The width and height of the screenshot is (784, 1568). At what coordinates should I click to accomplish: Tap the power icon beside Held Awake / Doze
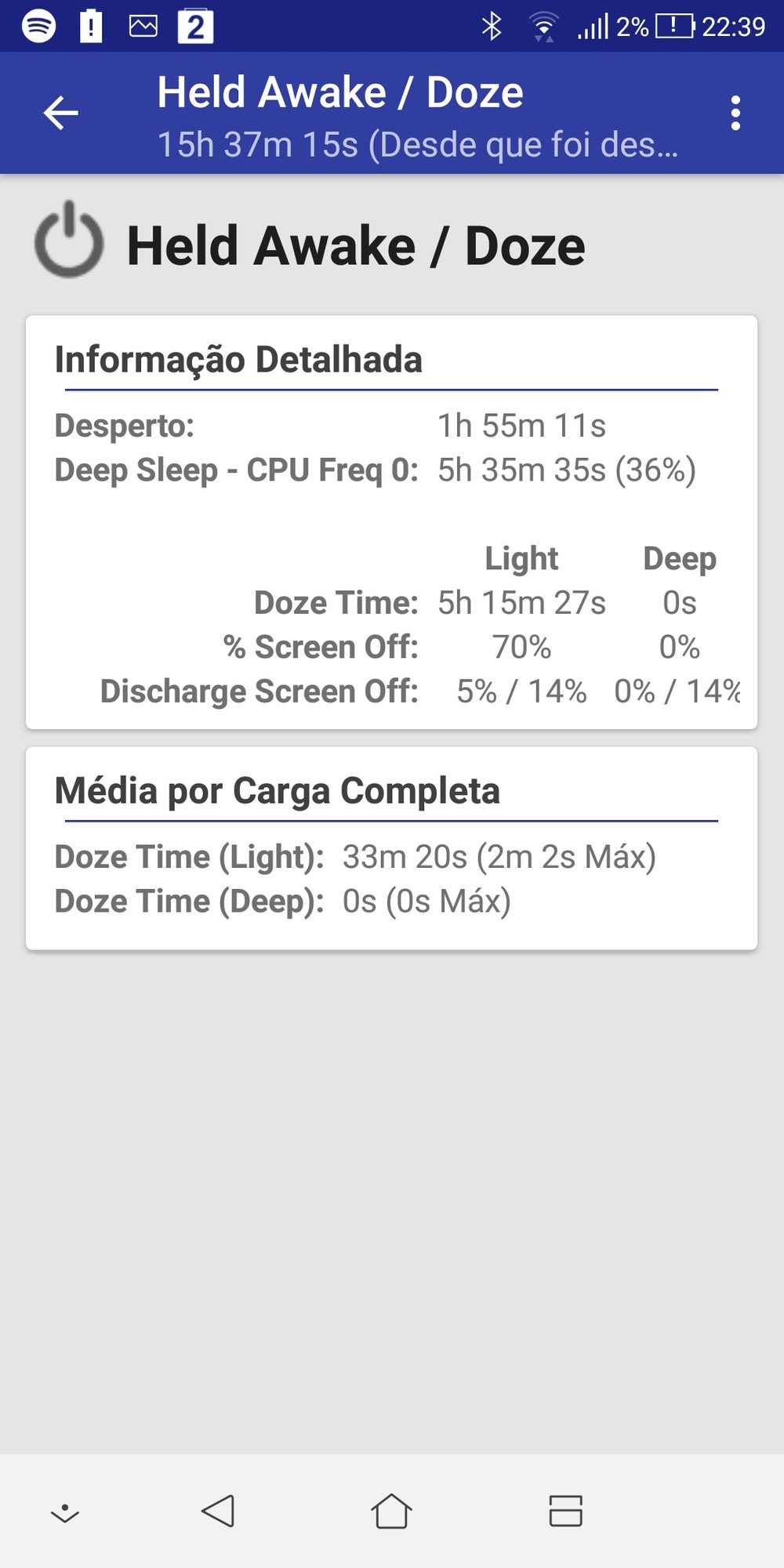(x=69, y=240)
